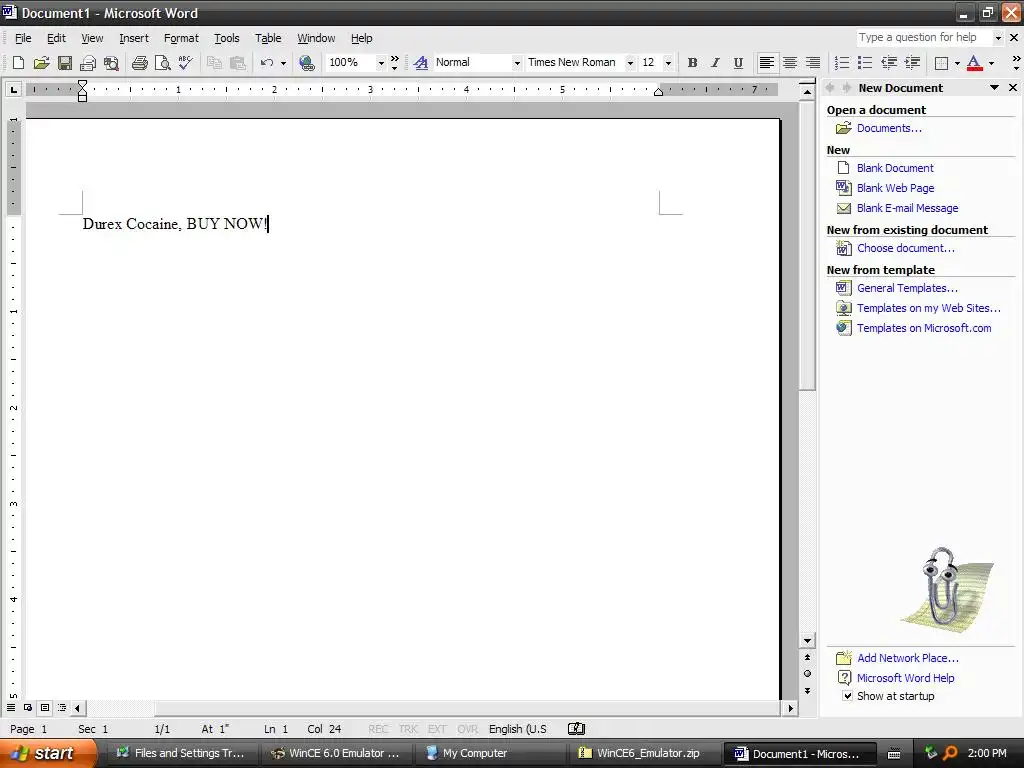The width and height of the screenshot is (1024, 768).
Task: Click the Print toolbar icon
Action: 140,63
